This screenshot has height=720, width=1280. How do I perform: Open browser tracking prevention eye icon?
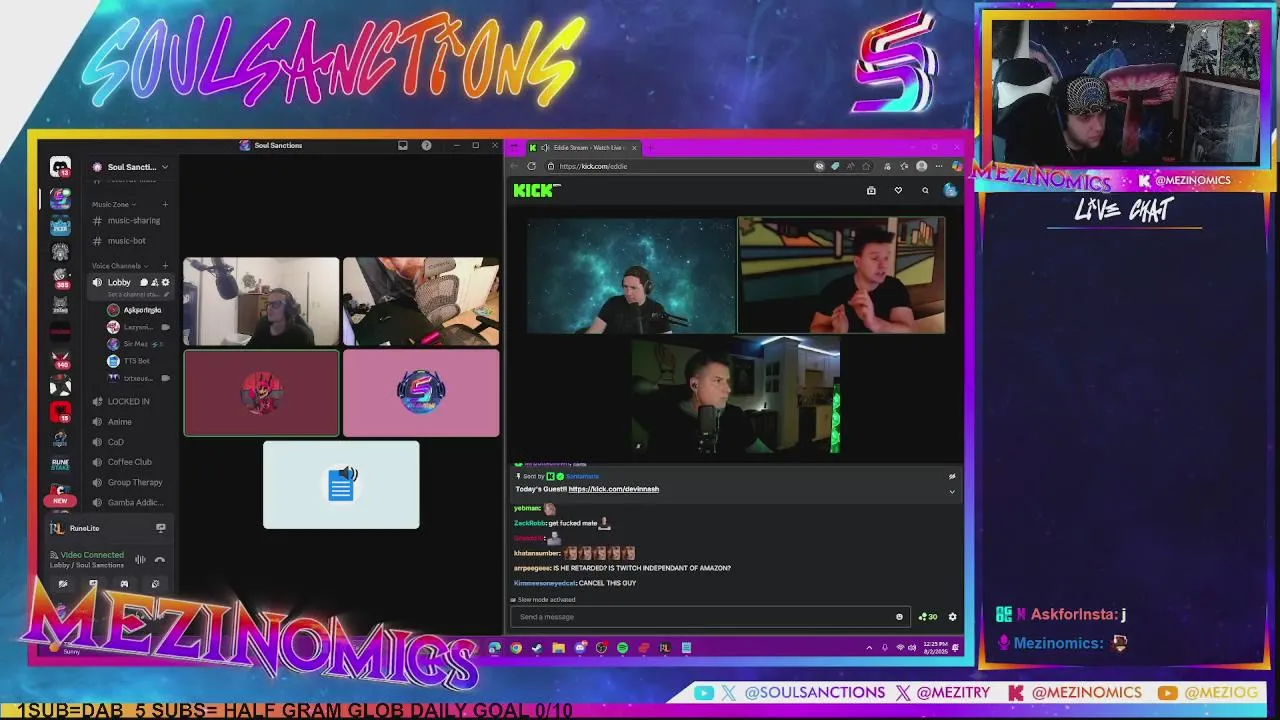click(x=820, y=166)
